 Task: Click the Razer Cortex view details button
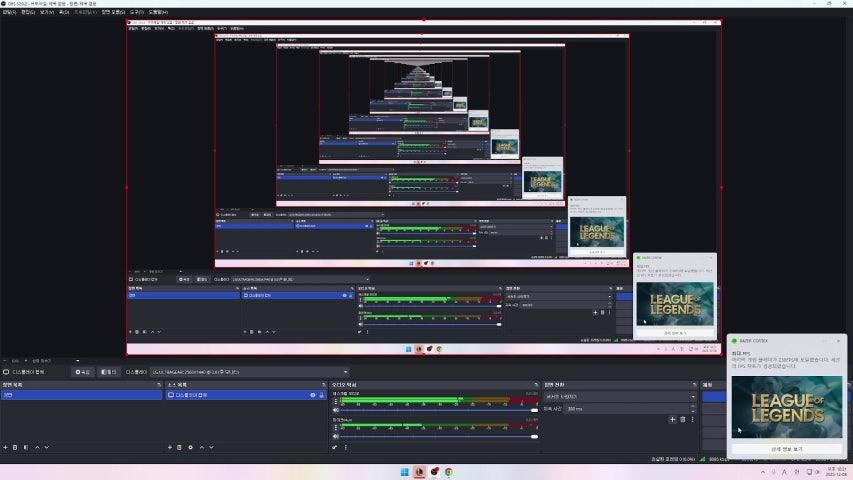[x=786, y=448]
